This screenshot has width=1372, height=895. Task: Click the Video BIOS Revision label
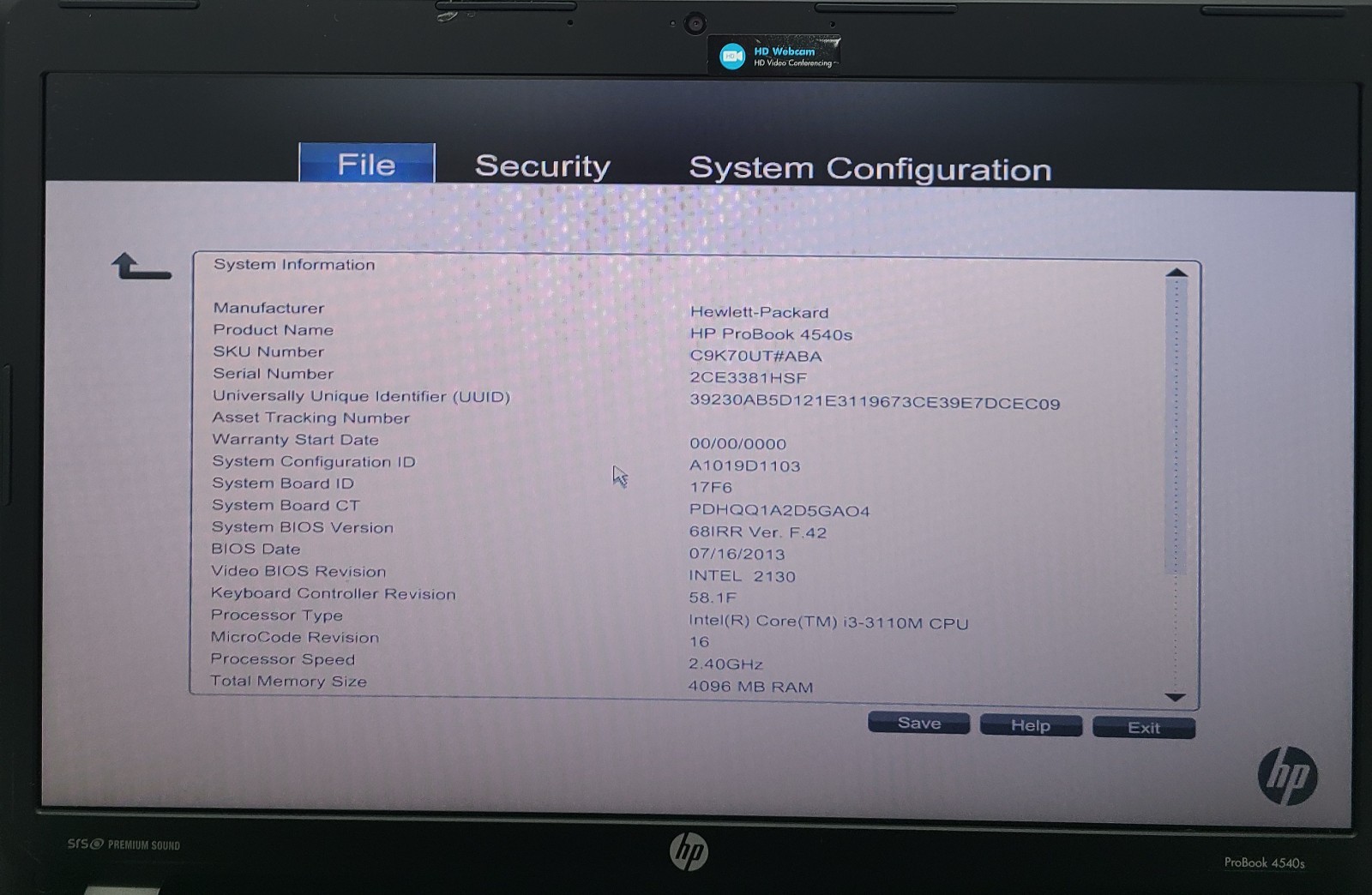point(299,571)
